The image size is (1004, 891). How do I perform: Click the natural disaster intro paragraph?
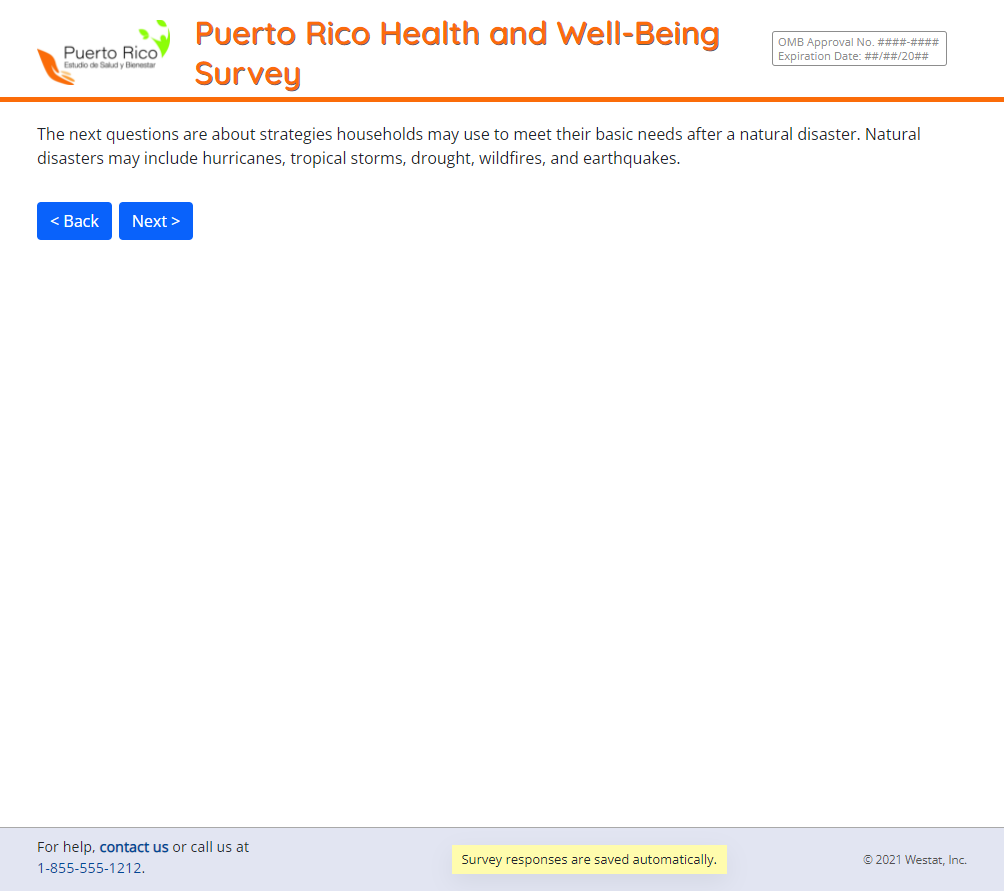479,146
